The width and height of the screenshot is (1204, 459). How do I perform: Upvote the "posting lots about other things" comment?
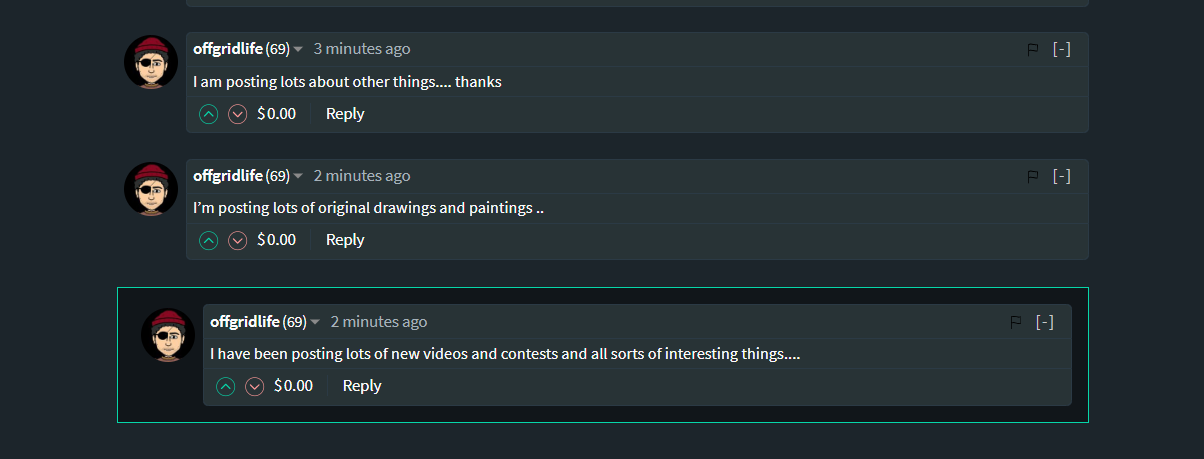208,114
